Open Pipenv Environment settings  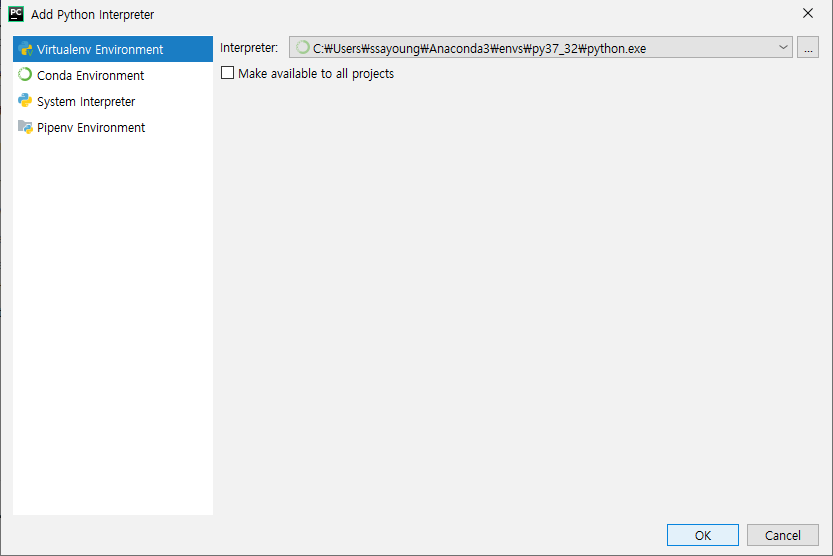(113, 127)
